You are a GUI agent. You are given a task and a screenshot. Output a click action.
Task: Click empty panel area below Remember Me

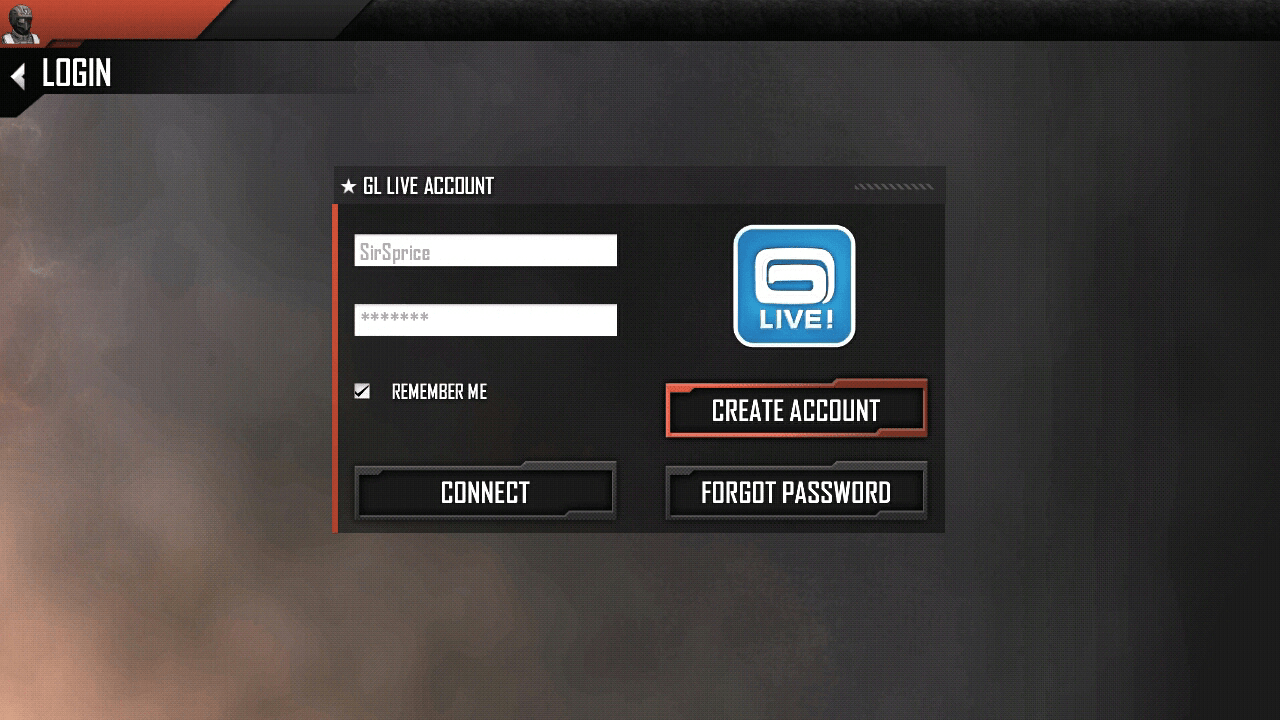click(x=485, y=432)
